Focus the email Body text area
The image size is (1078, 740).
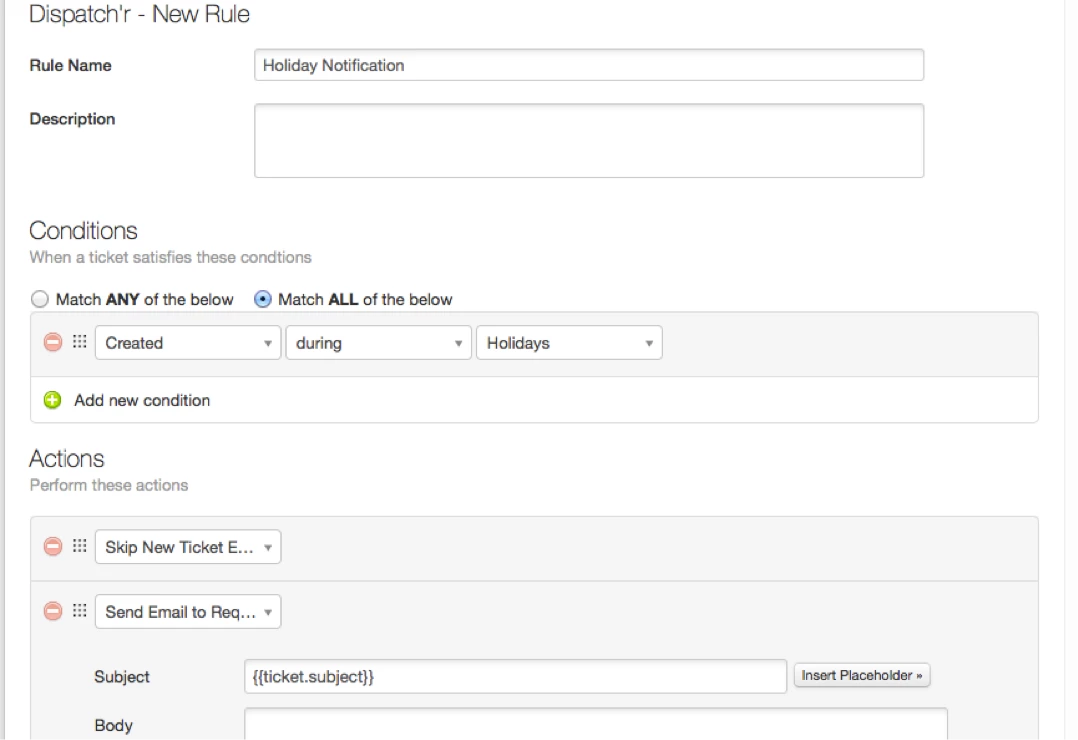pos(595,724)
